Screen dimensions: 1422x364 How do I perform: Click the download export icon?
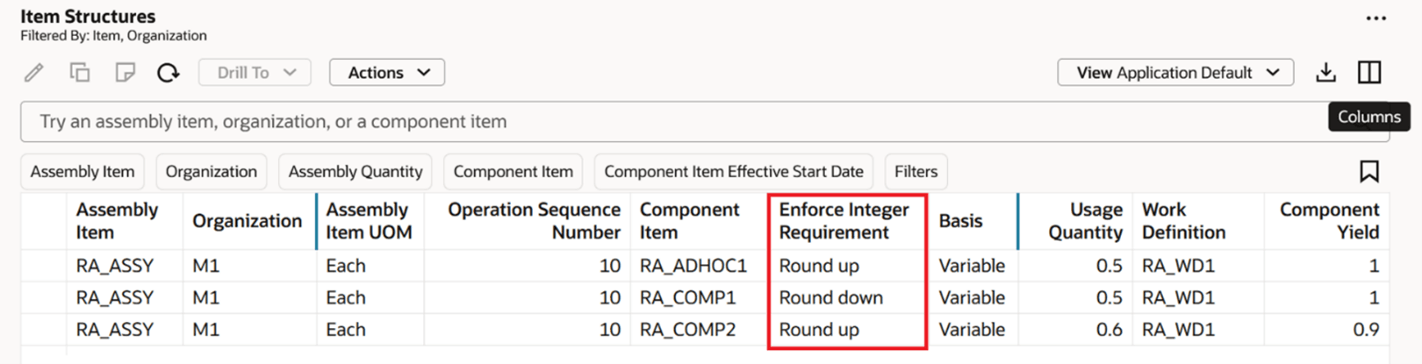[x=1325, y=73]
